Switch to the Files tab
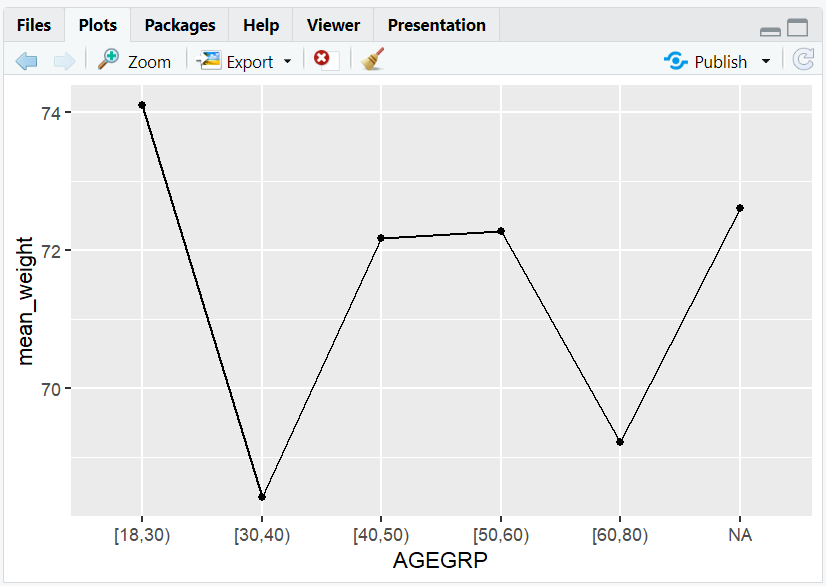 point(34,25)
